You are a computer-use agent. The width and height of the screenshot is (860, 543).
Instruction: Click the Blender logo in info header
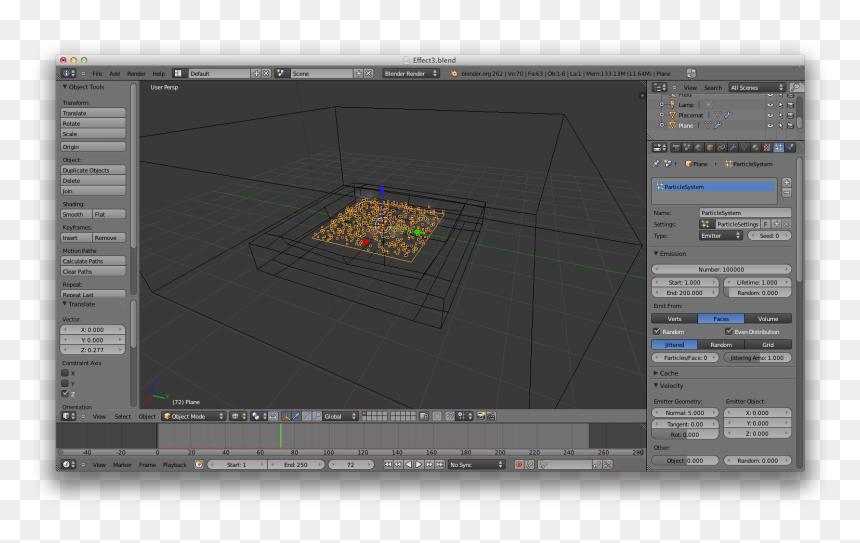[x=454, y=73]
